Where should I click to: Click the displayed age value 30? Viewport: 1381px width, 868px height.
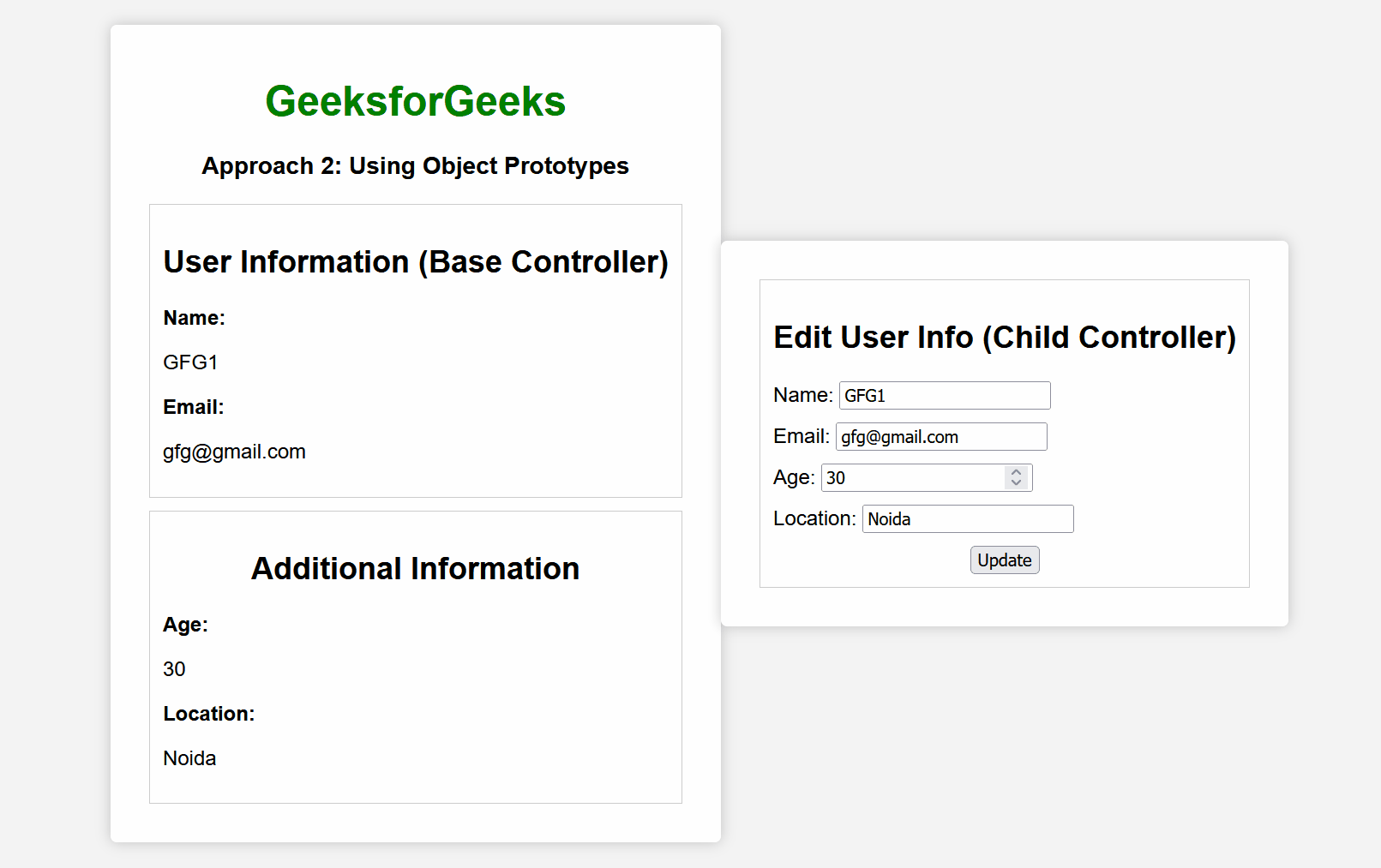tap(174, 669)
